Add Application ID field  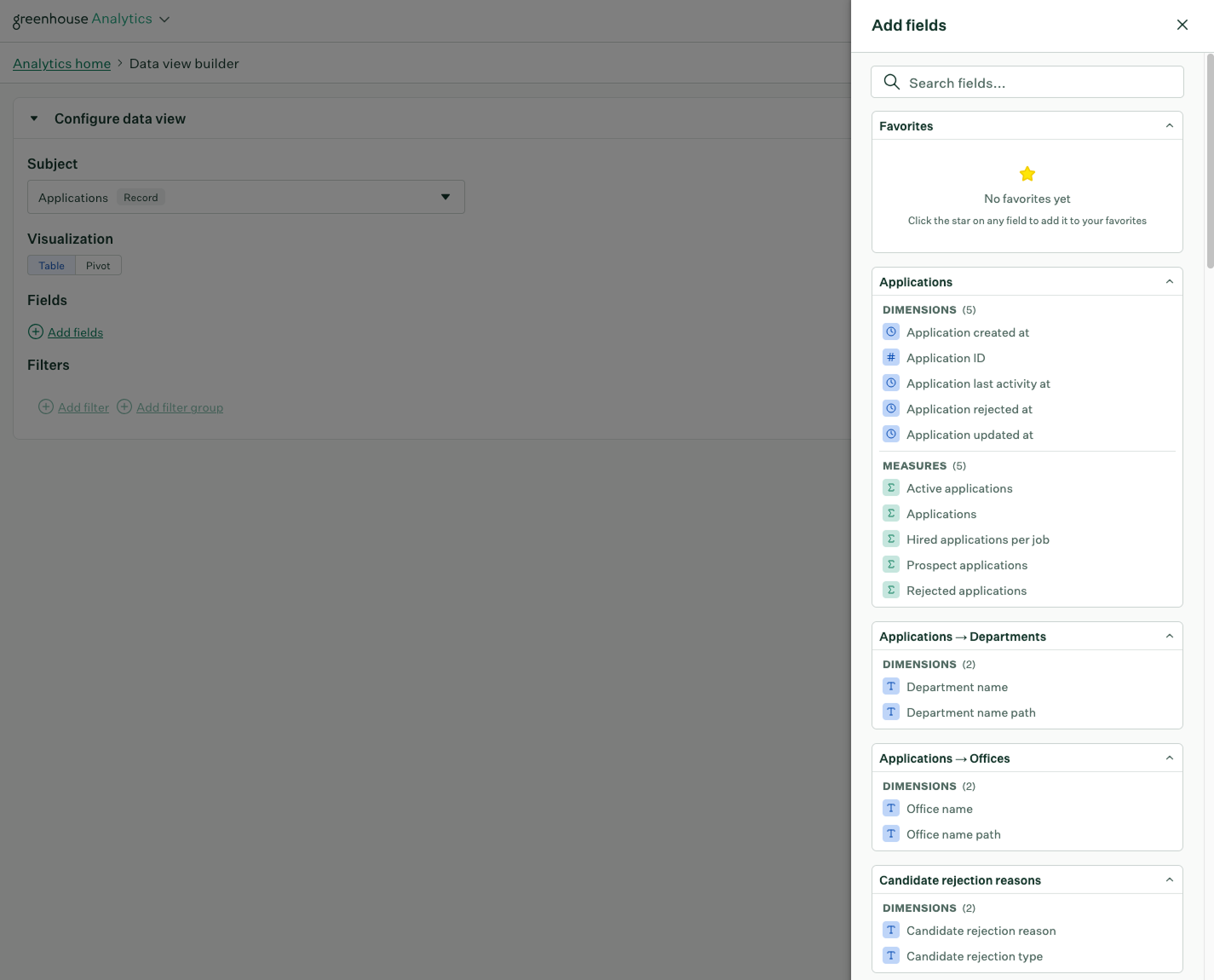click(x=946, y=358)
